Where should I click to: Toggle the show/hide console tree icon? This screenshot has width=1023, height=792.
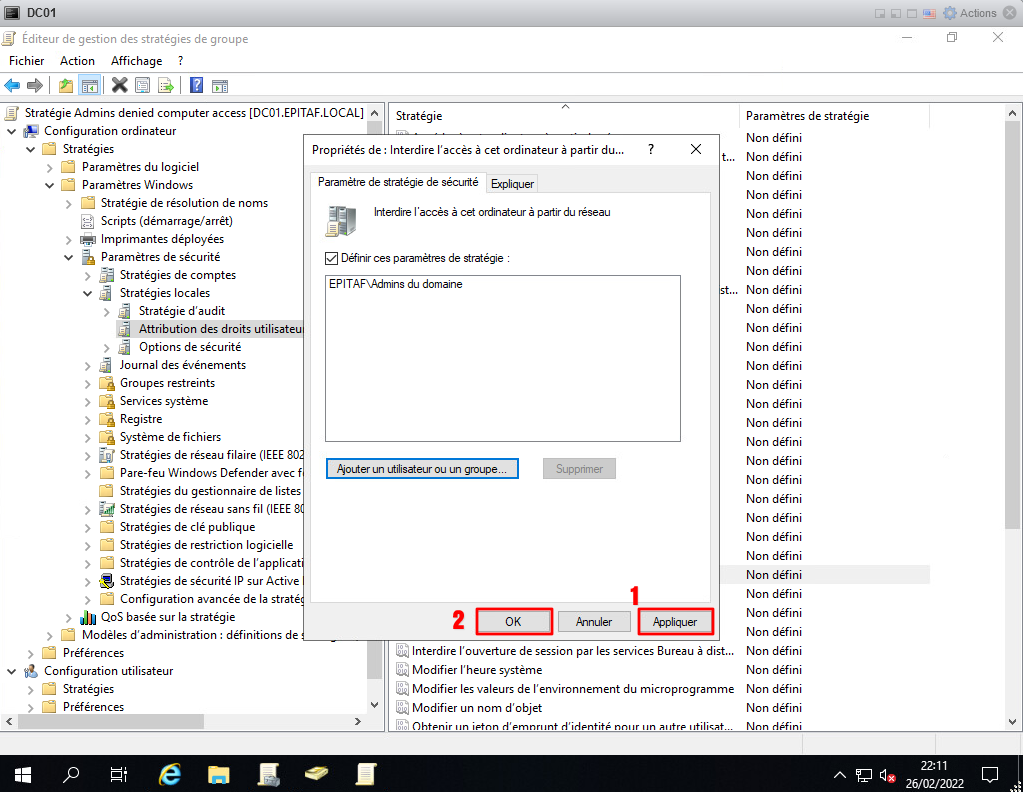[x=89, y=85]
